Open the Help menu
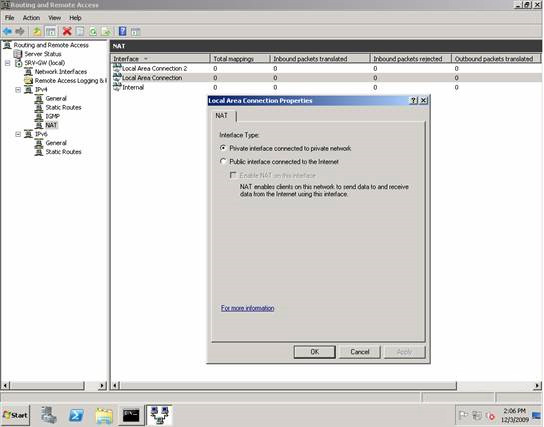 [x=75, y=18]
